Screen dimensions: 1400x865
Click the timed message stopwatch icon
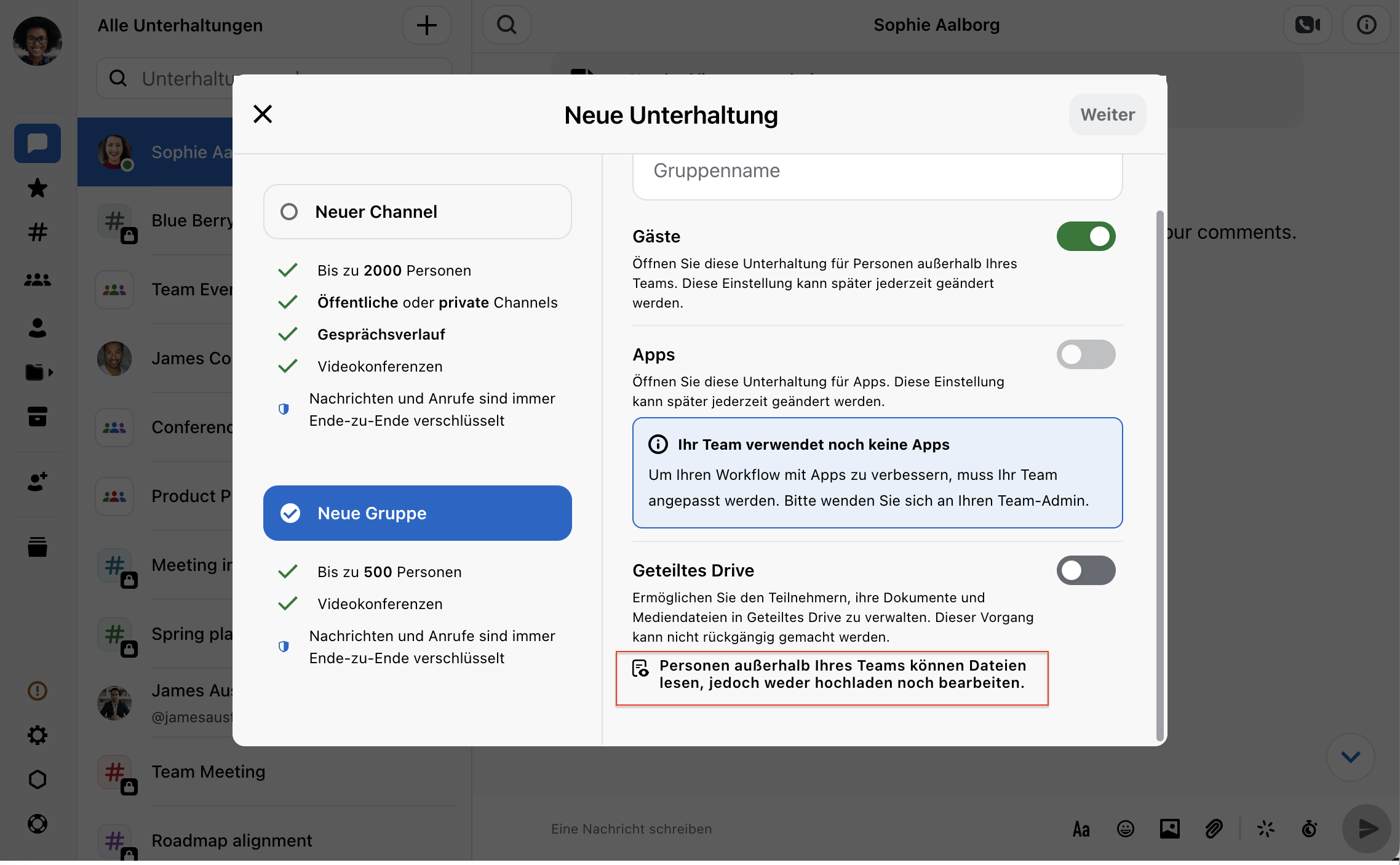1310,829
